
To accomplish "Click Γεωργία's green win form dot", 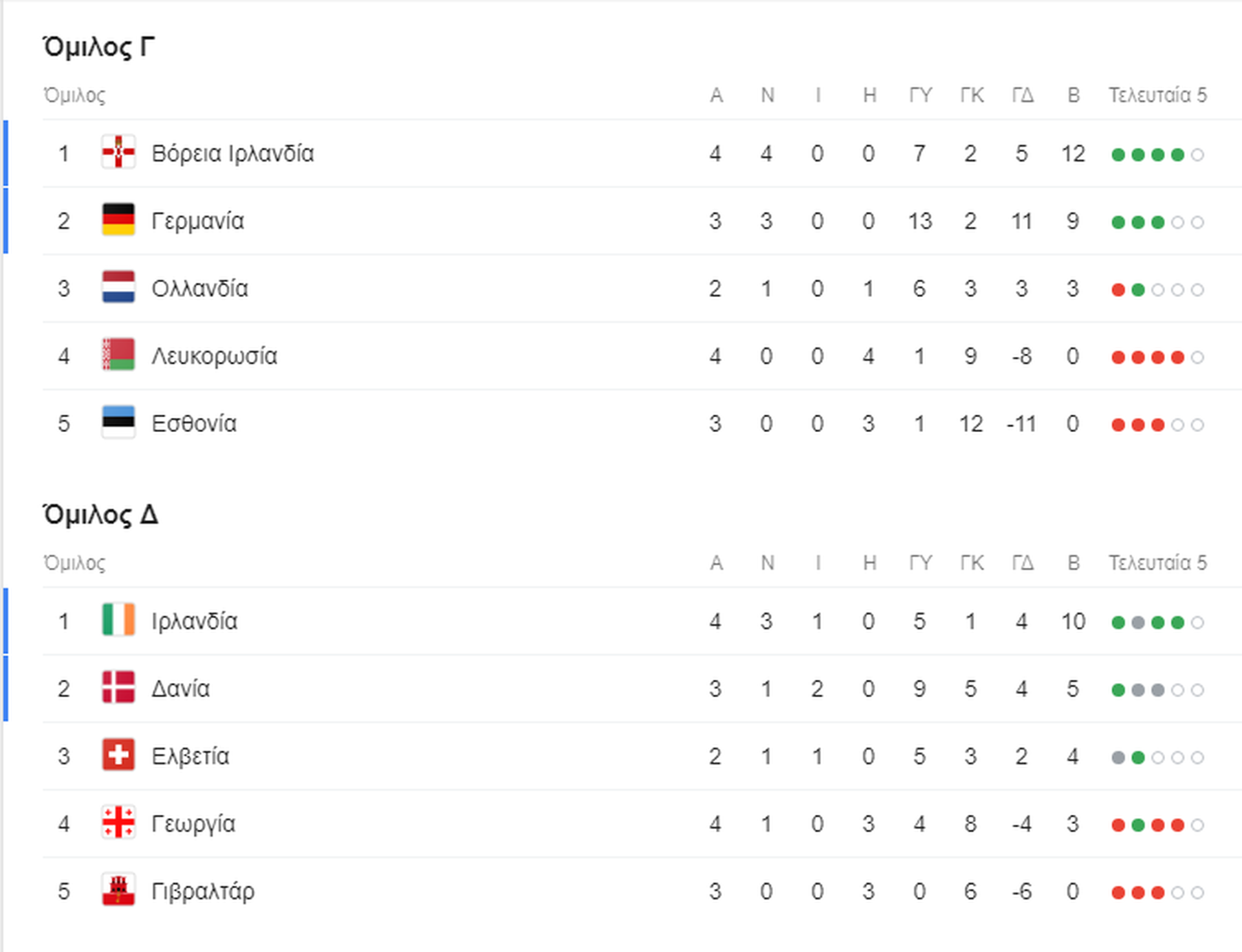I will tap(1138, 825).
